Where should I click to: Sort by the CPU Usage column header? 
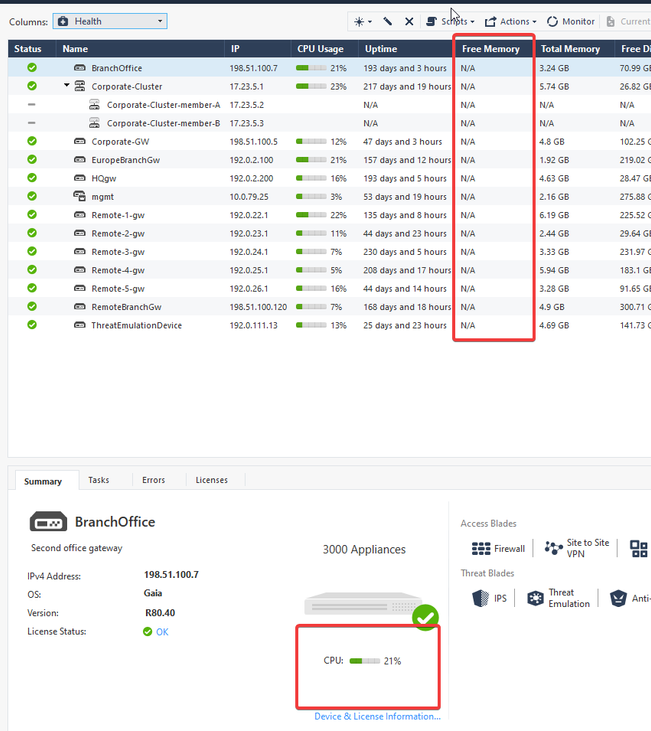pyautogui.click(x=320, y=49)
